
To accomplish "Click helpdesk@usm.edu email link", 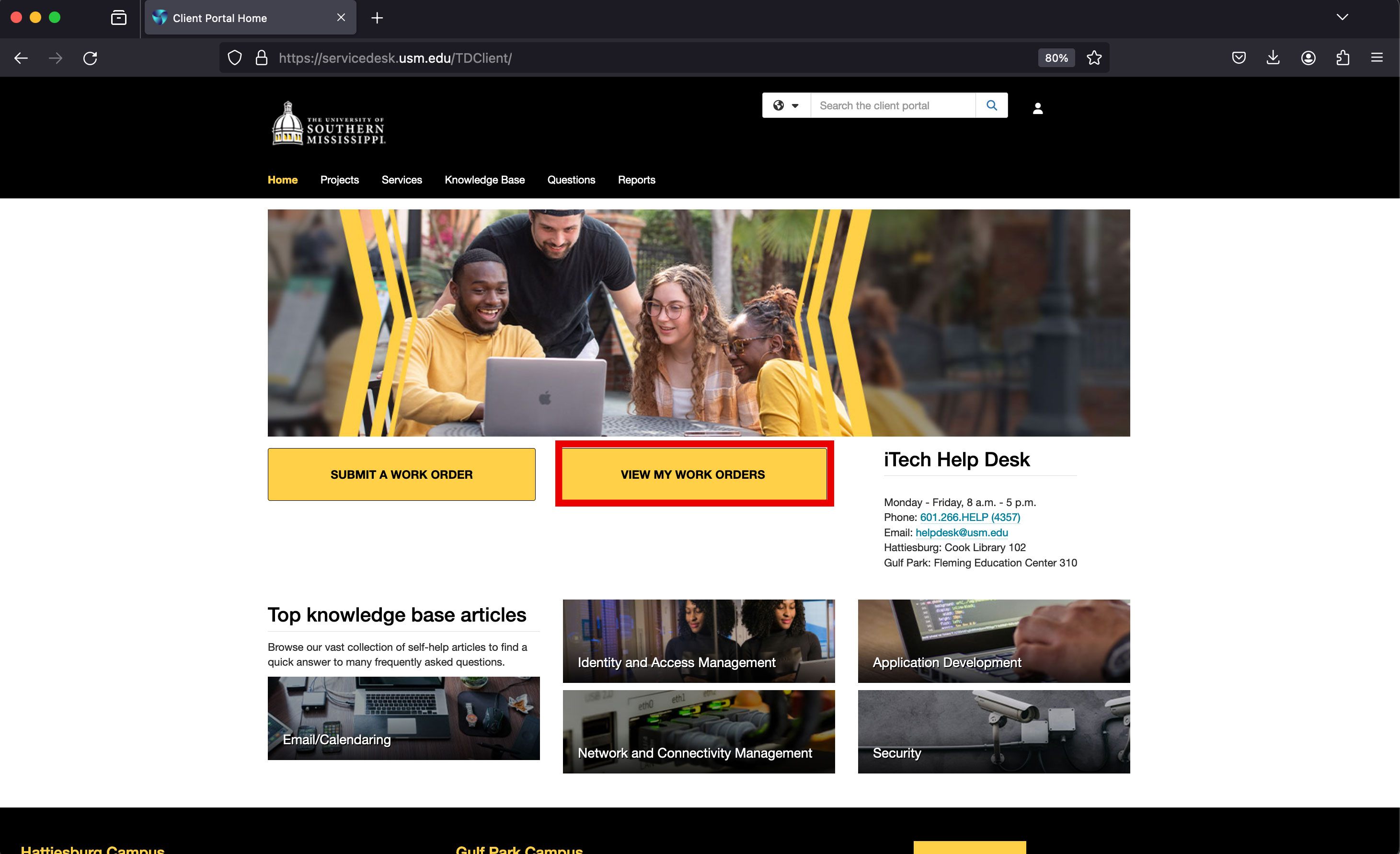I will 961,532.
